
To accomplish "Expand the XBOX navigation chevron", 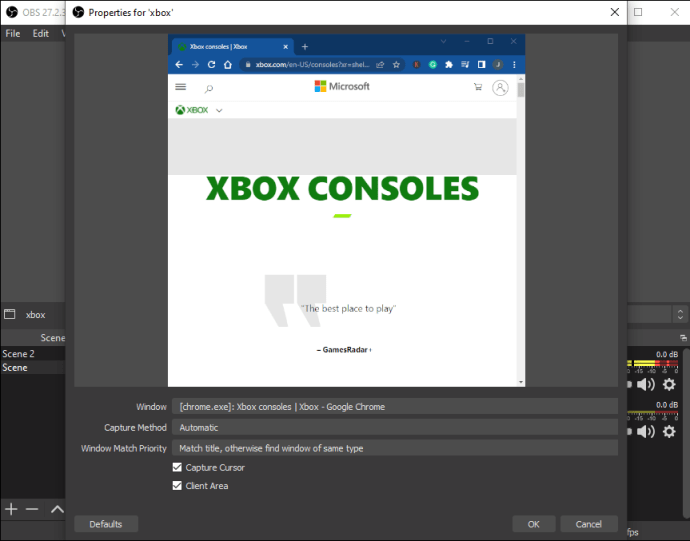I will [x=219, y=110].
